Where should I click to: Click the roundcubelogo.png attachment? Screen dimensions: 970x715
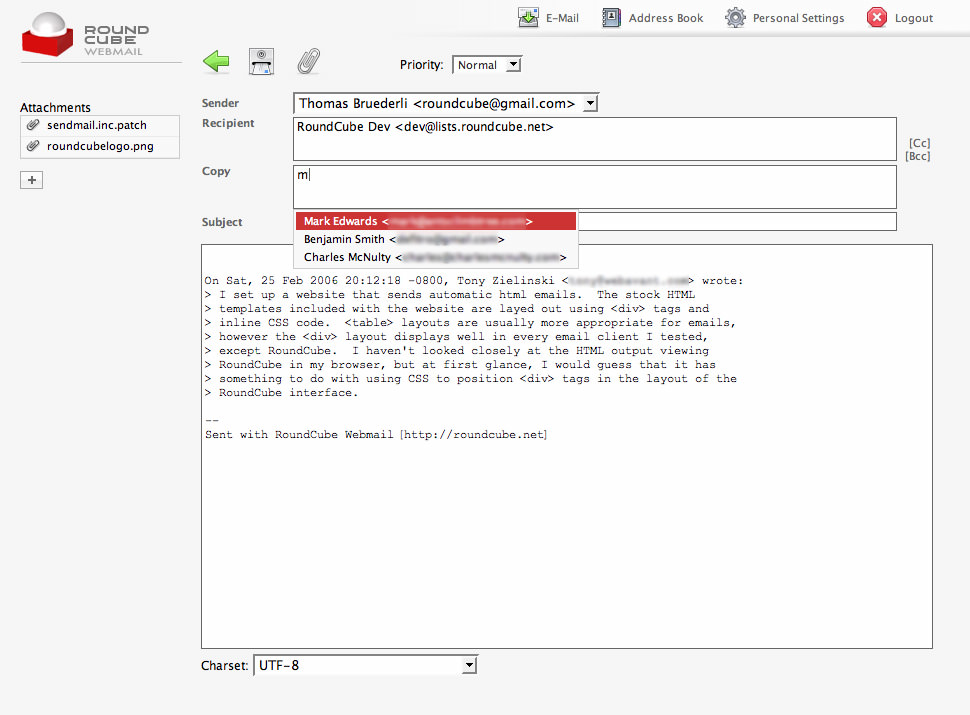[x=100, y=147]
